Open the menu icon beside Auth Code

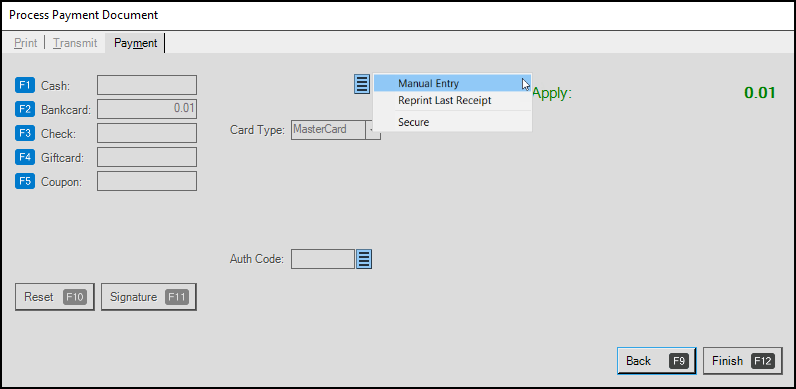click(x=364, y=259)
